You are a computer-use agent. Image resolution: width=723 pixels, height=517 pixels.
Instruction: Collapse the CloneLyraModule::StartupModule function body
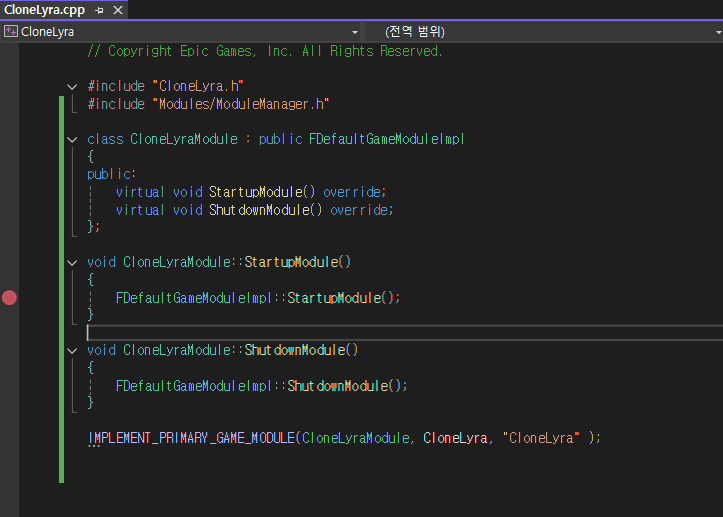(x=72, y=262)
